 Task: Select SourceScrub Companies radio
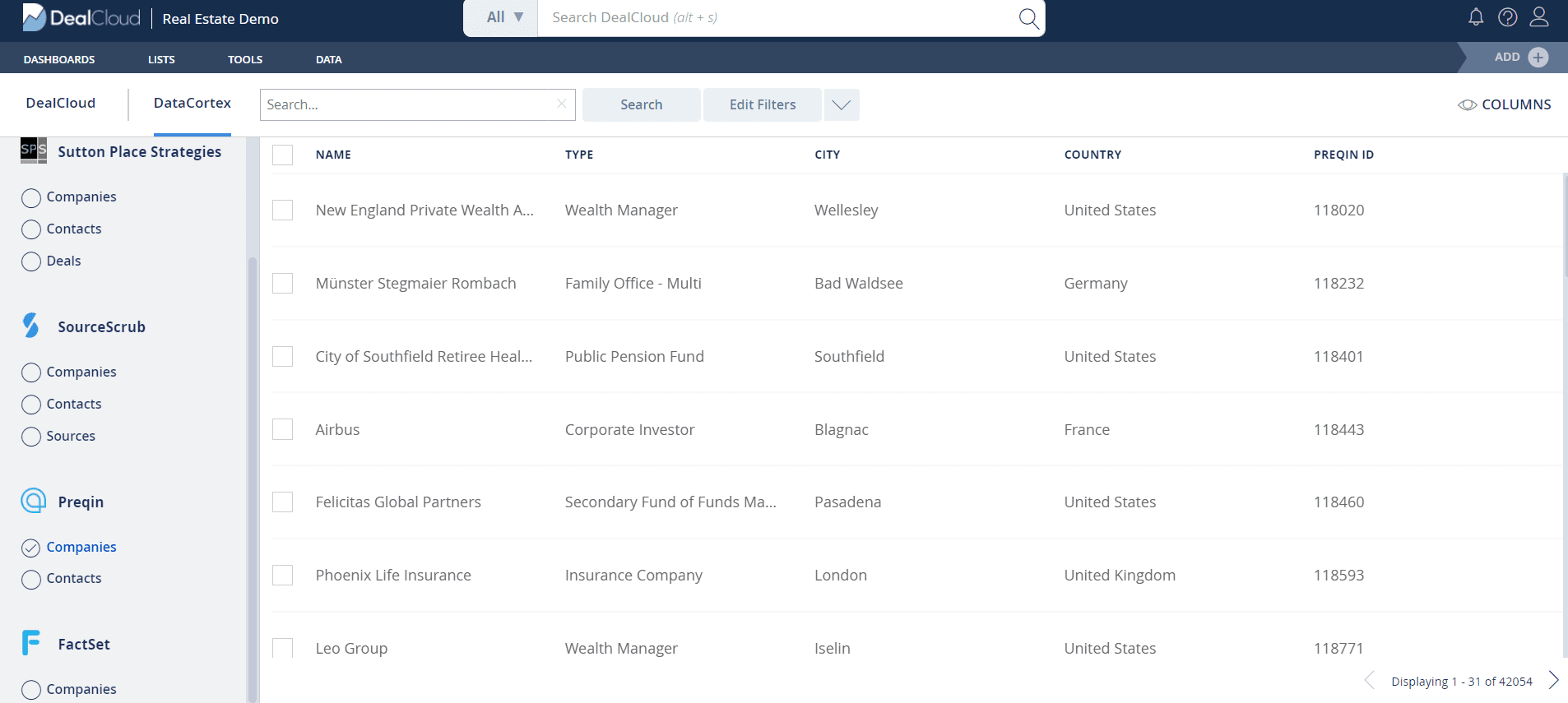click(x=31, y=372)
